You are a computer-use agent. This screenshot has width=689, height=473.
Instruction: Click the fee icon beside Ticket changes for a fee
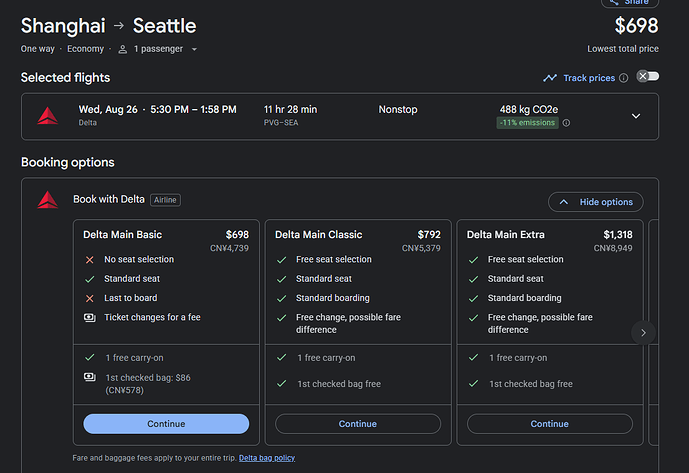[x=90, y=317]
